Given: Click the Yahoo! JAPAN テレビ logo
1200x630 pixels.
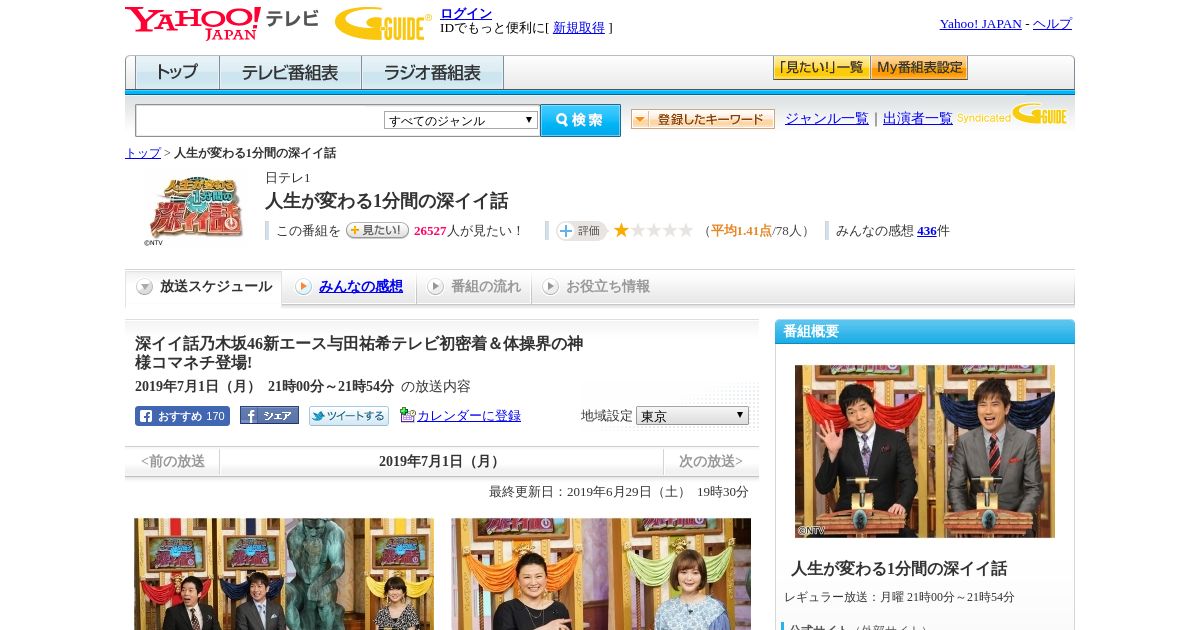Looking at the screenshot, I should tap(222, 23).
